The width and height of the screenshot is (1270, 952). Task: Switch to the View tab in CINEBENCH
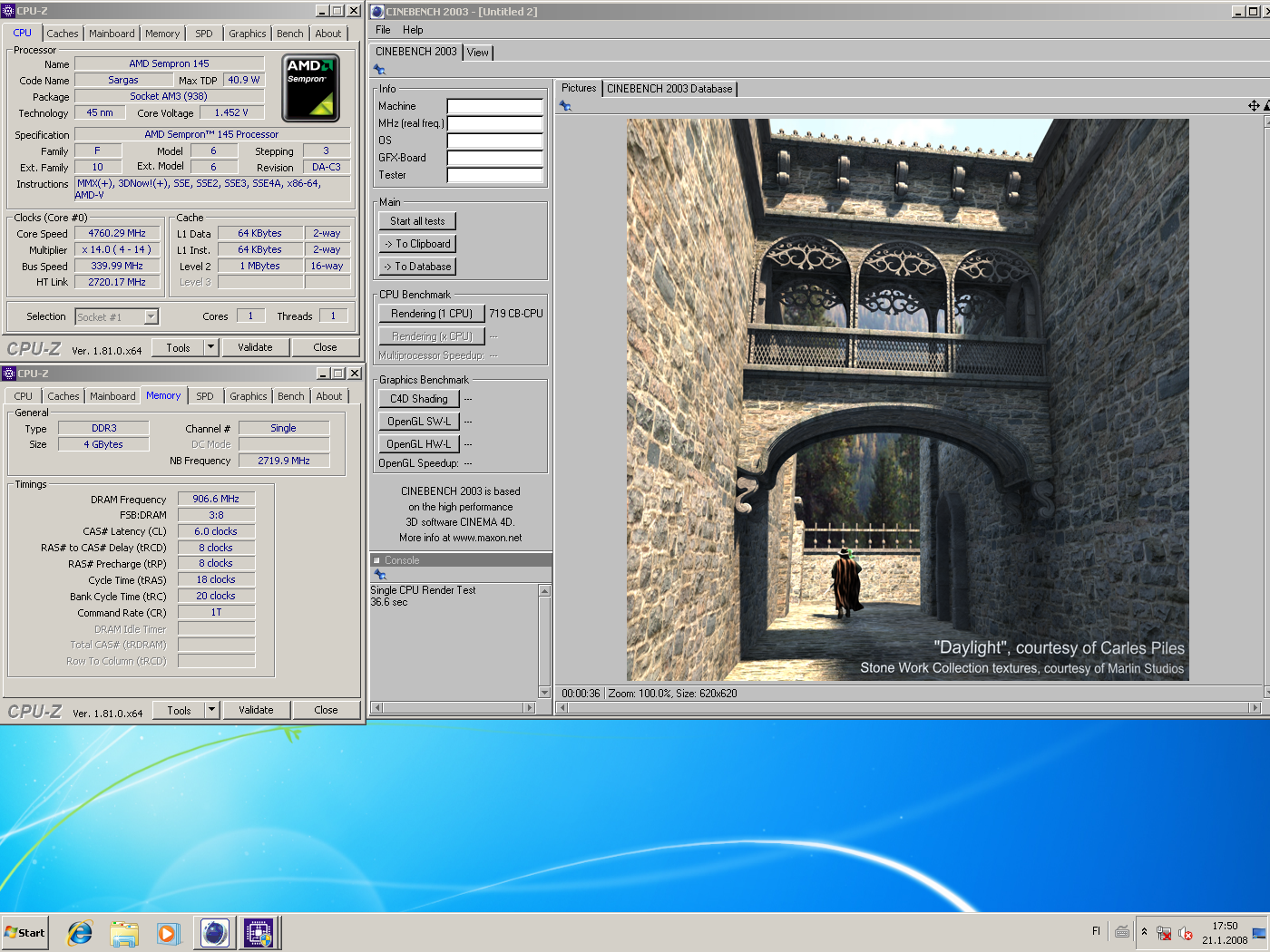coord(478,53)
